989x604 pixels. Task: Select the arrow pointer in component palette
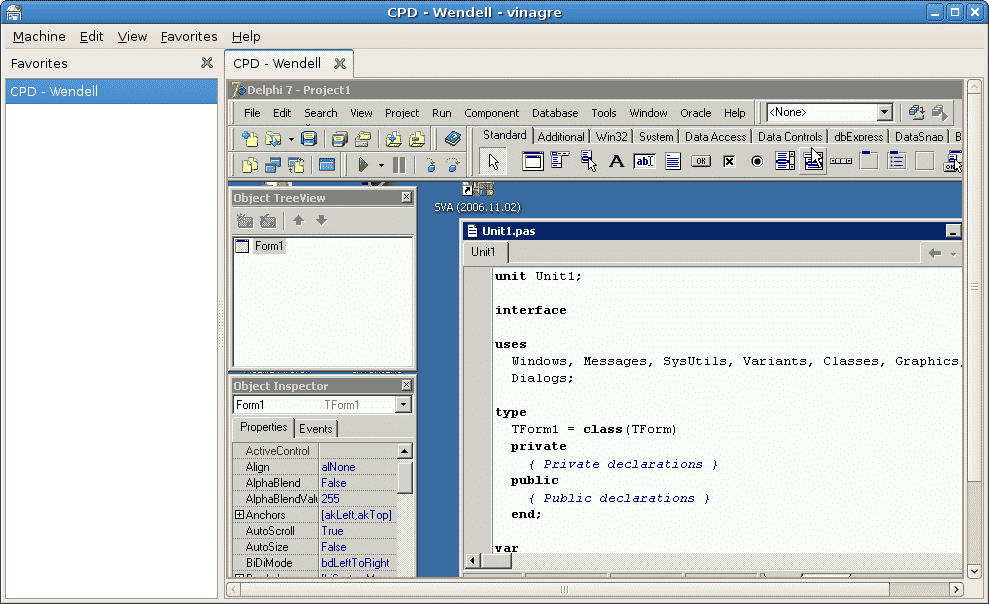coord(493,161)
